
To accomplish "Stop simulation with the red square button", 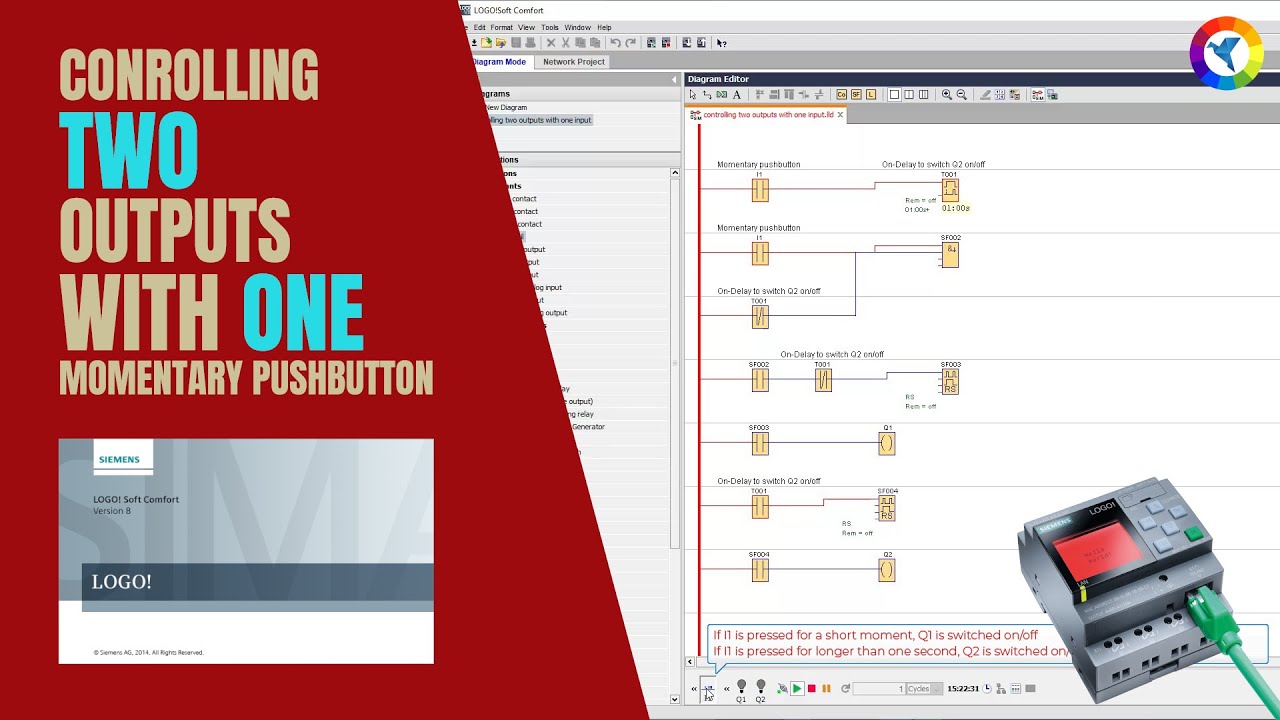I will click(812, 689).
